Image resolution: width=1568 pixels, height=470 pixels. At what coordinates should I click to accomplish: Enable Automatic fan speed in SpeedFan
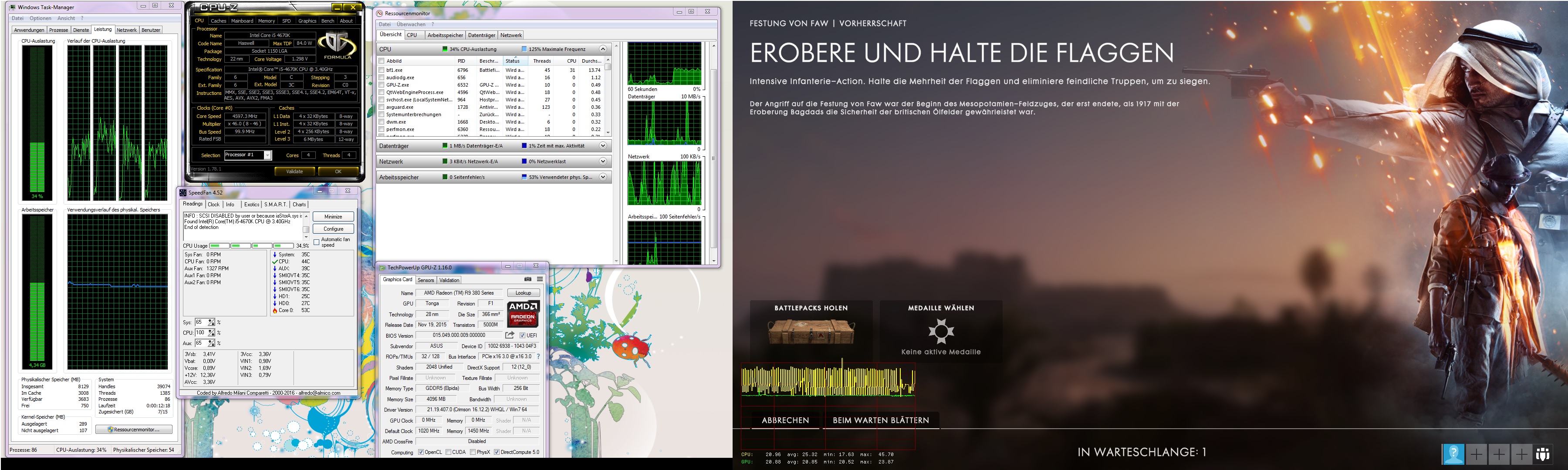(317, 242)
